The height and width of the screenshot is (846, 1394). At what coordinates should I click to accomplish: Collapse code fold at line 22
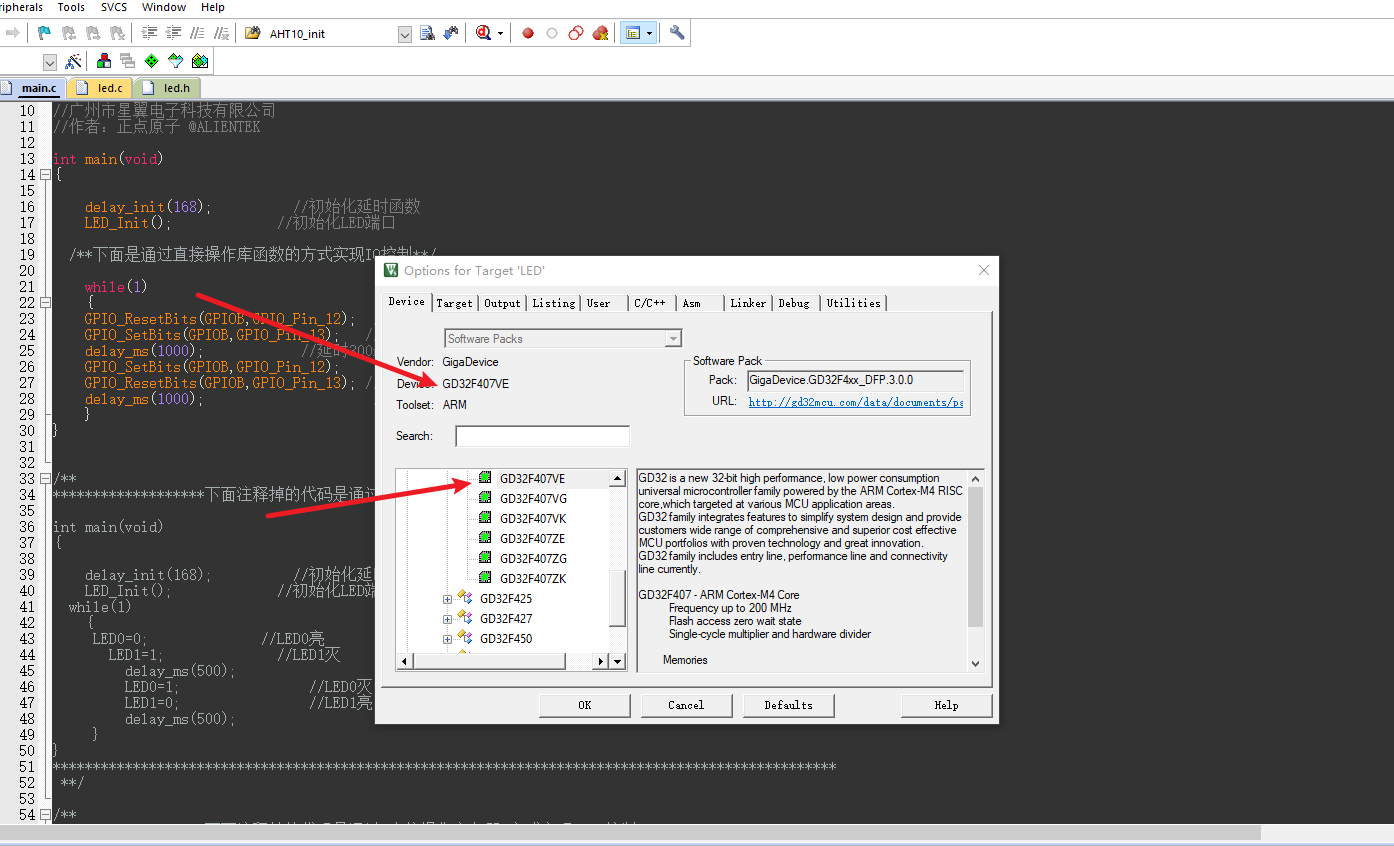coord(45,303)
